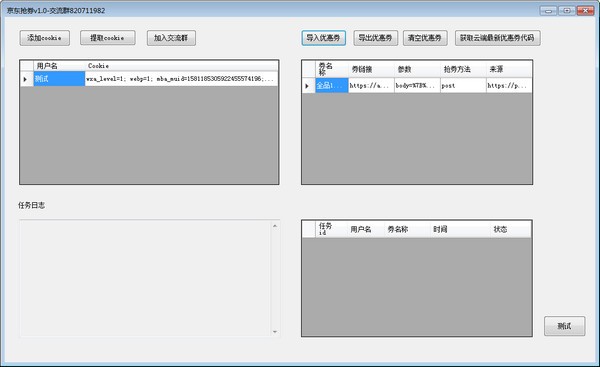
Task: Select the post method cell
Action: coord(463,86)
